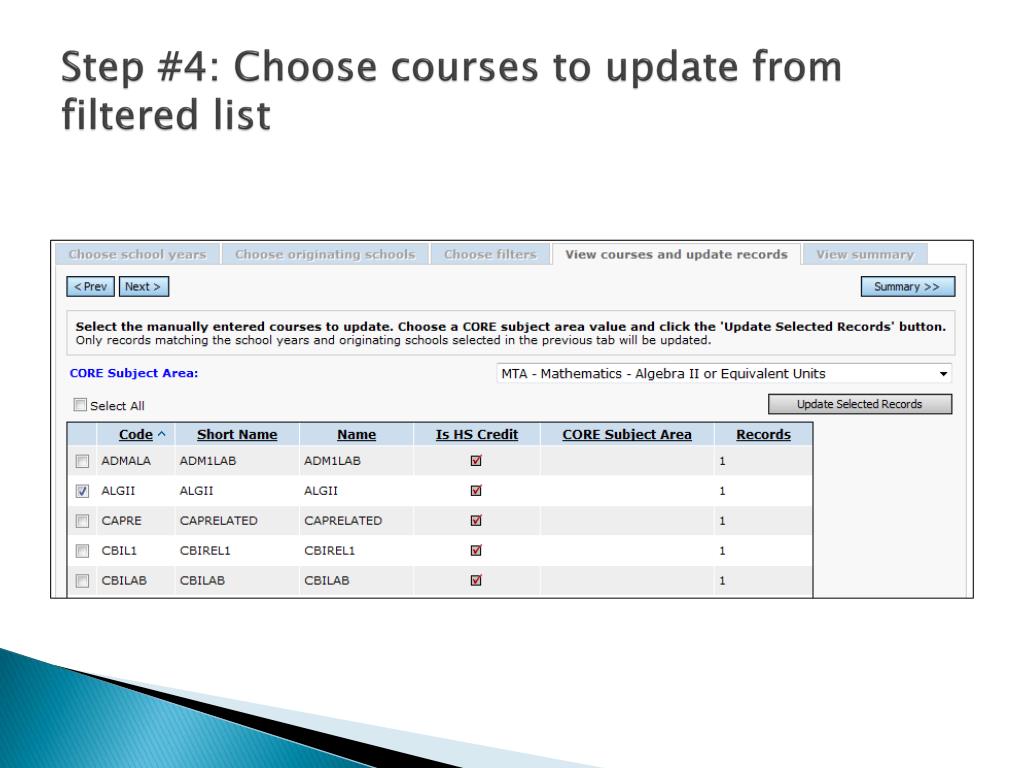Go to the View summary tab
This screenshot has height=768, width=1024.
(x=865, y=254)
